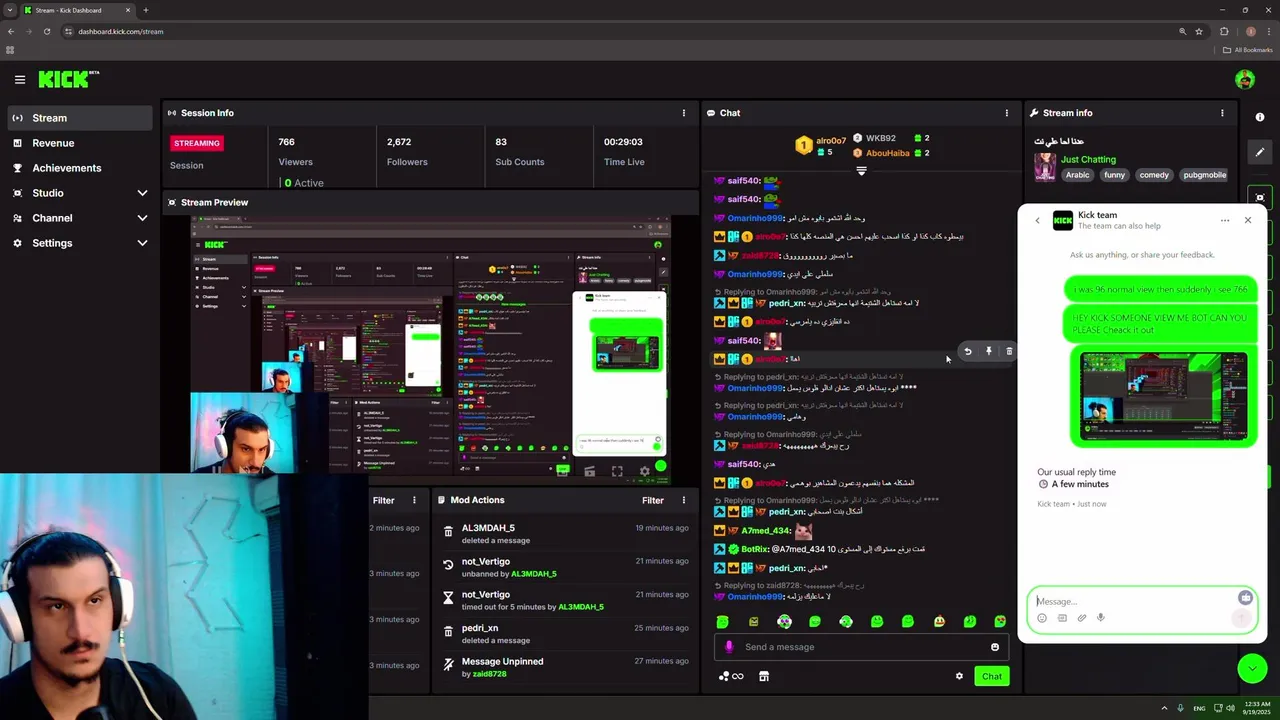Viewport: 1280px width, 720px height.
Task: Collapse the chat leaderboard arrow
Action: [861, 171]
